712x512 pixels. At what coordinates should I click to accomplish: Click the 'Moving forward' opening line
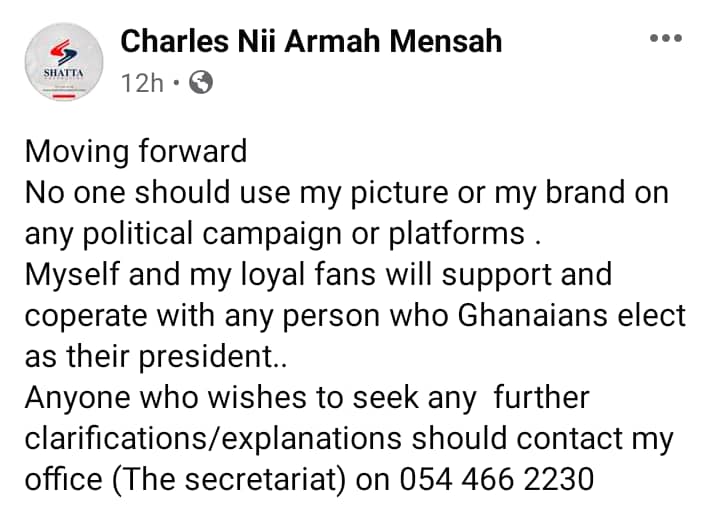(135, 151)
